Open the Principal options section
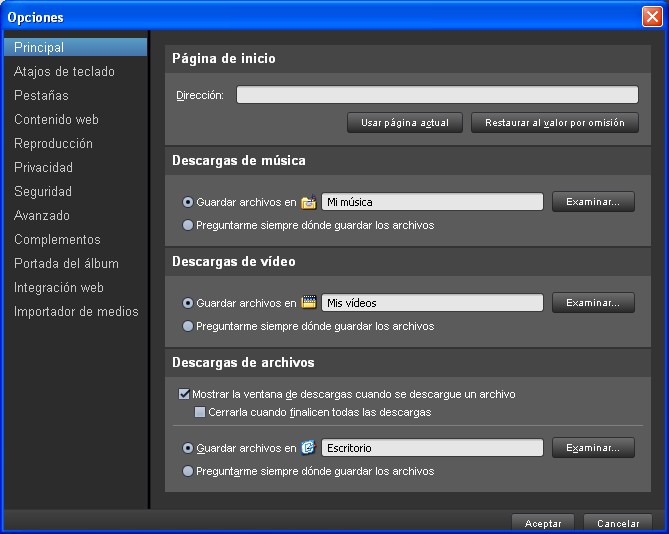669x534 pixels. 76,47
